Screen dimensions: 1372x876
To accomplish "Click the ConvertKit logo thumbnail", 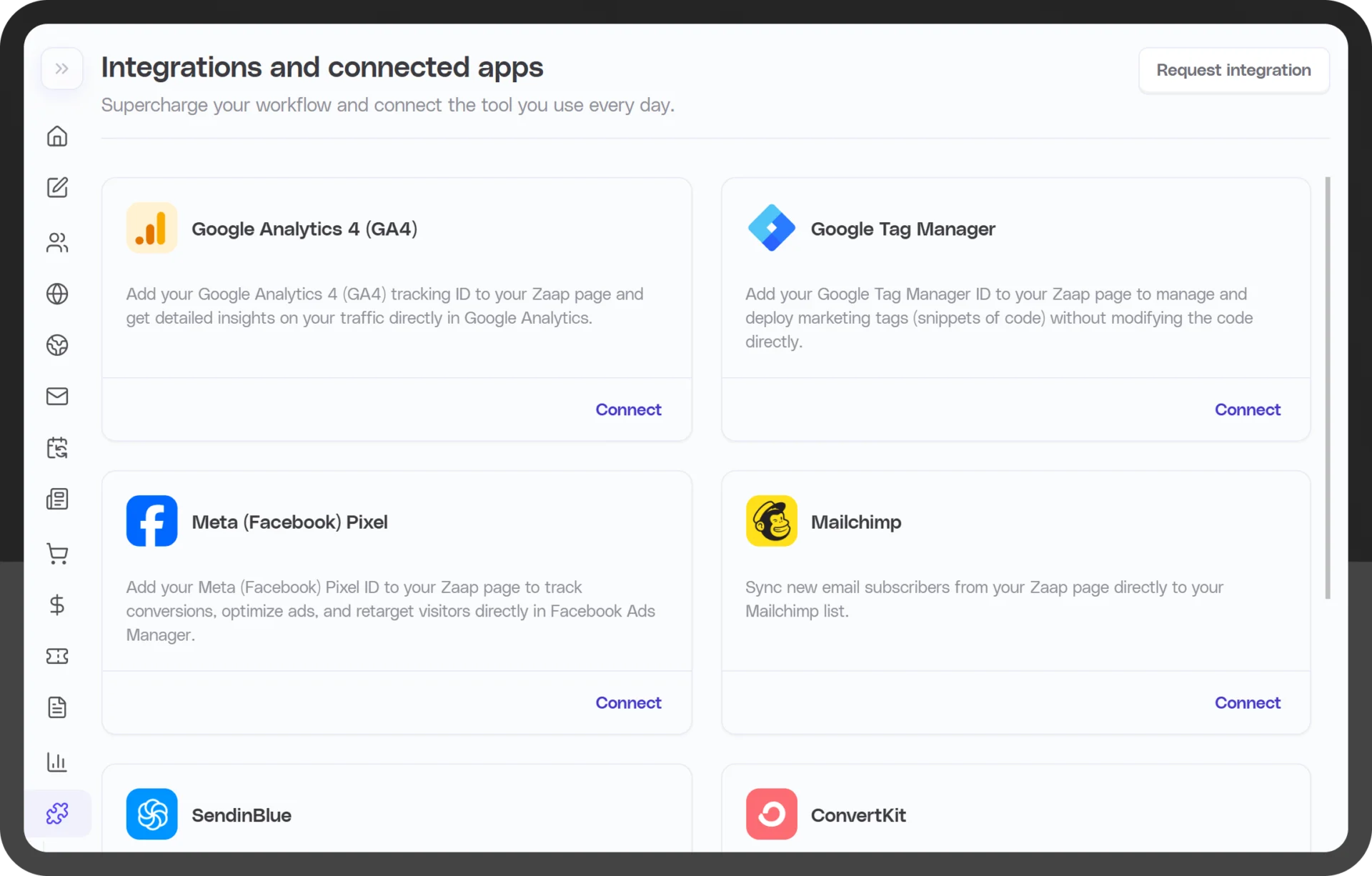I will click(x=771, y=814).
